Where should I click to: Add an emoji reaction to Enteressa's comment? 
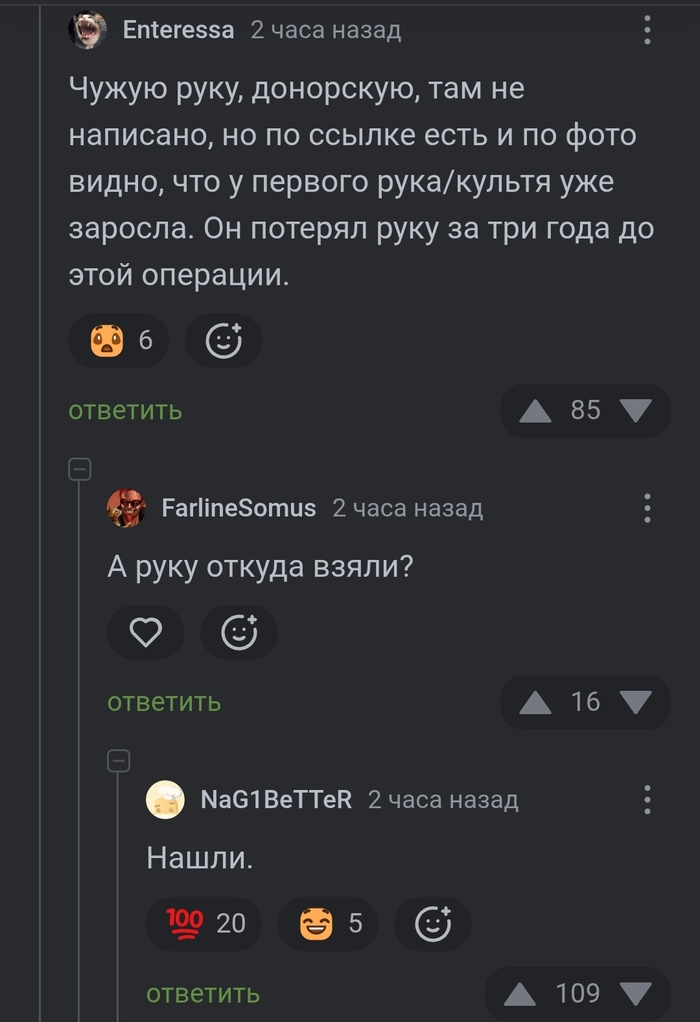tap(223, 341)
